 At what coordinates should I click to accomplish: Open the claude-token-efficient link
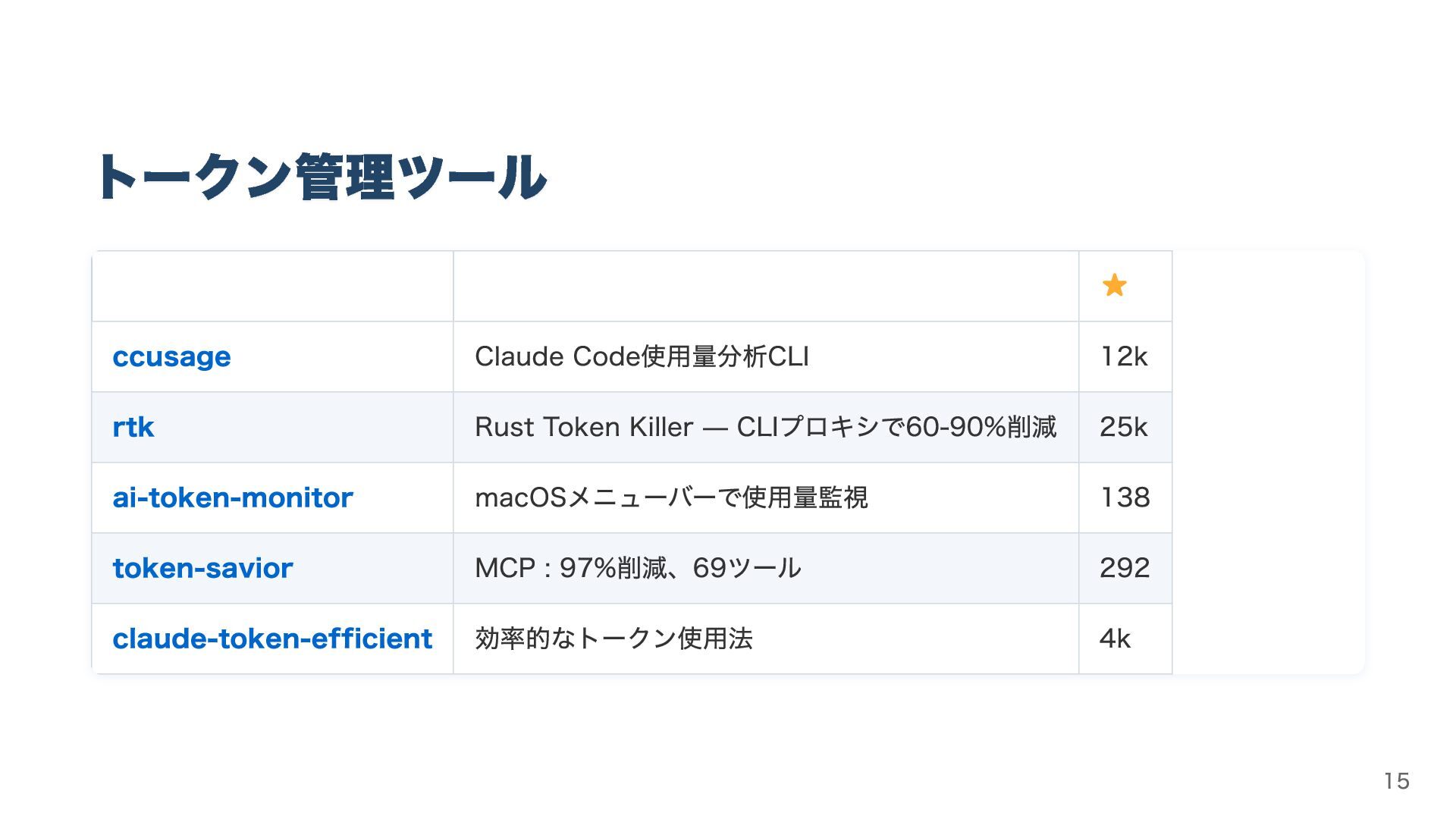tap(272, 639)
